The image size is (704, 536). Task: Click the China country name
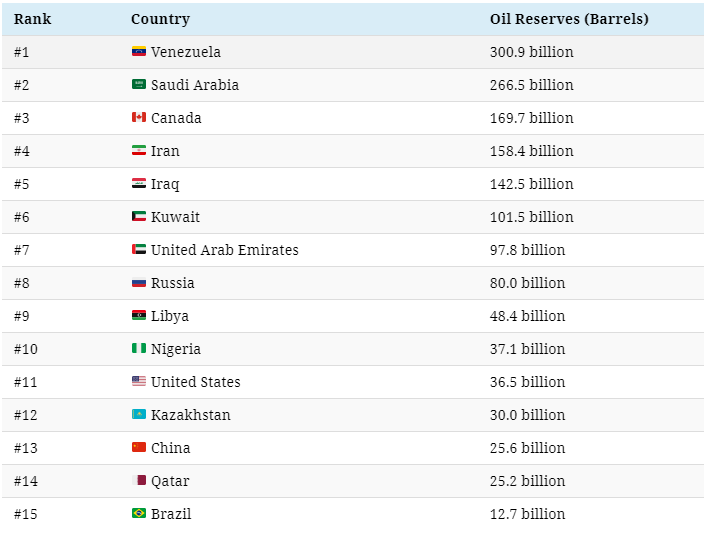pyautogui.click(x=171, y=448)
